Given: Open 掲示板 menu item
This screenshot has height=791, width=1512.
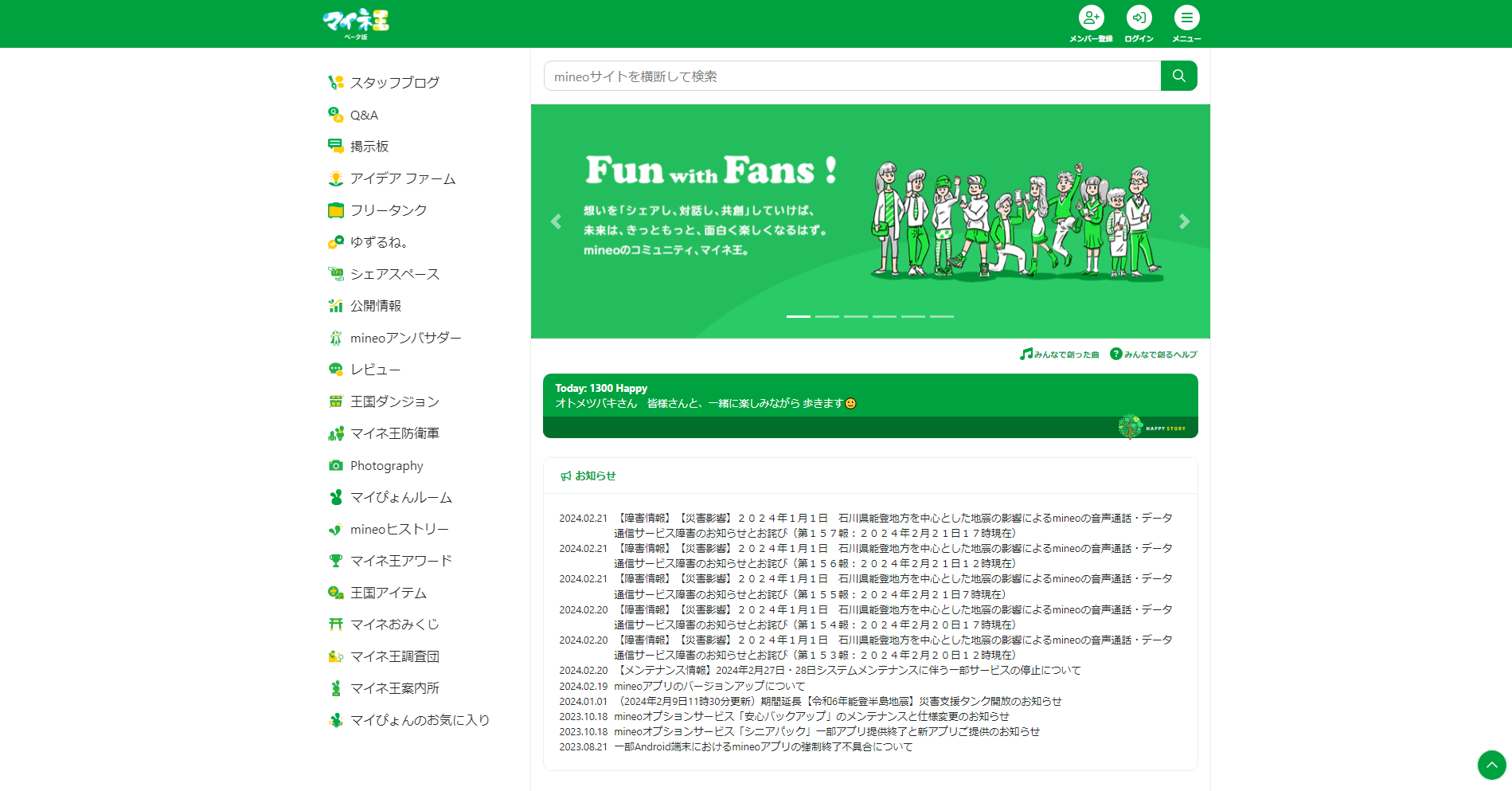Looking at the screenshot, I should pyautogui.click(x=369, y=146).
